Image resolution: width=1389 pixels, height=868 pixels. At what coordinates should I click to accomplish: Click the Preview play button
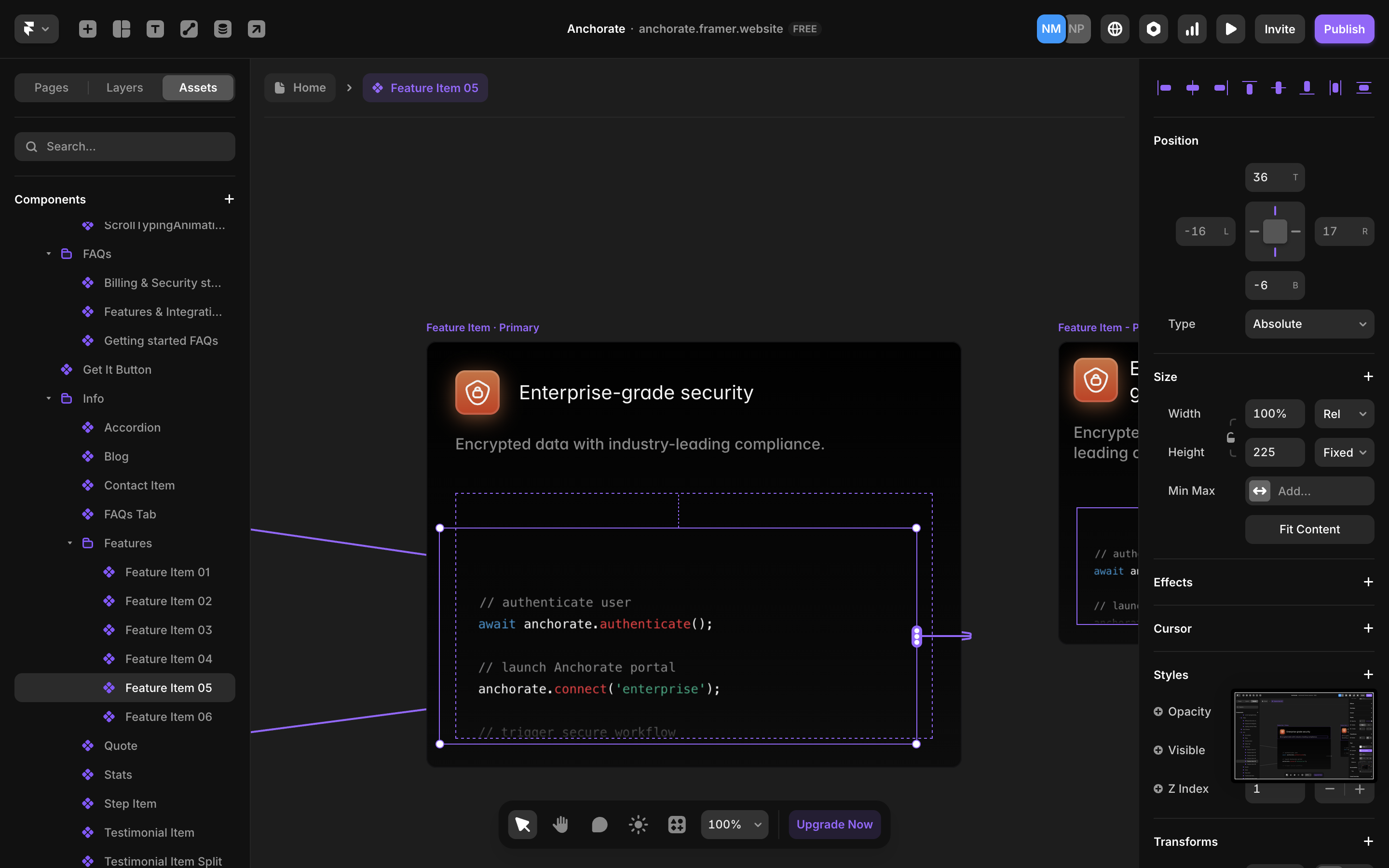[x=1230, y=29]
